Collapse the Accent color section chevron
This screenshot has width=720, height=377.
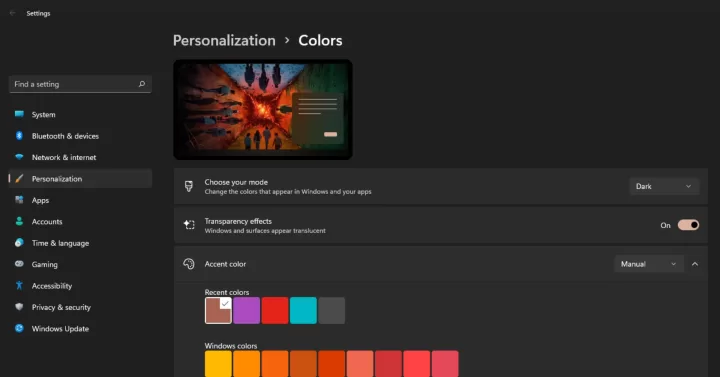pyautogui.click(x=695, y=264)
